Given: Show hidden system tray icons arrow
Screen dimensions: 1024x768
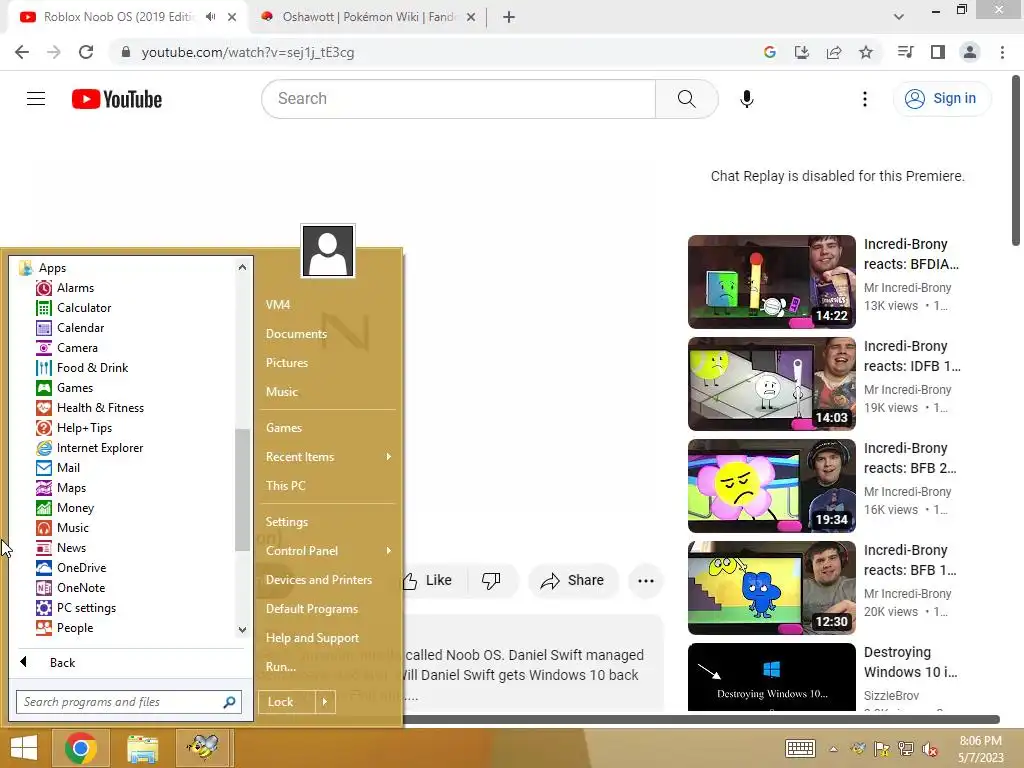Looking at the screenshot, I should tap(833, 749).
